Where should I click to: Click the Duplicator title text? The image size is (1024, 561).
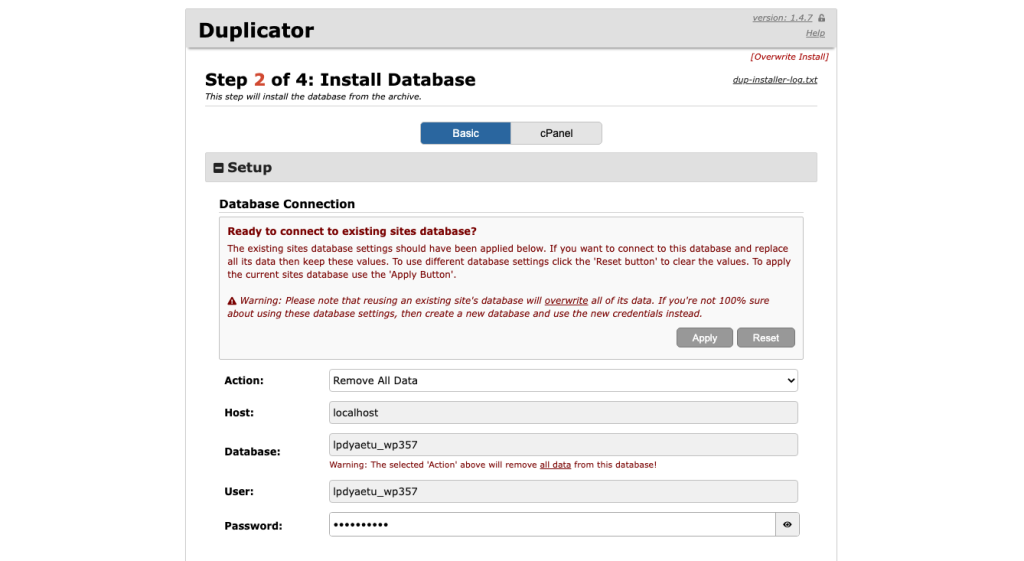pyautogui.click(x=256, y=30)
